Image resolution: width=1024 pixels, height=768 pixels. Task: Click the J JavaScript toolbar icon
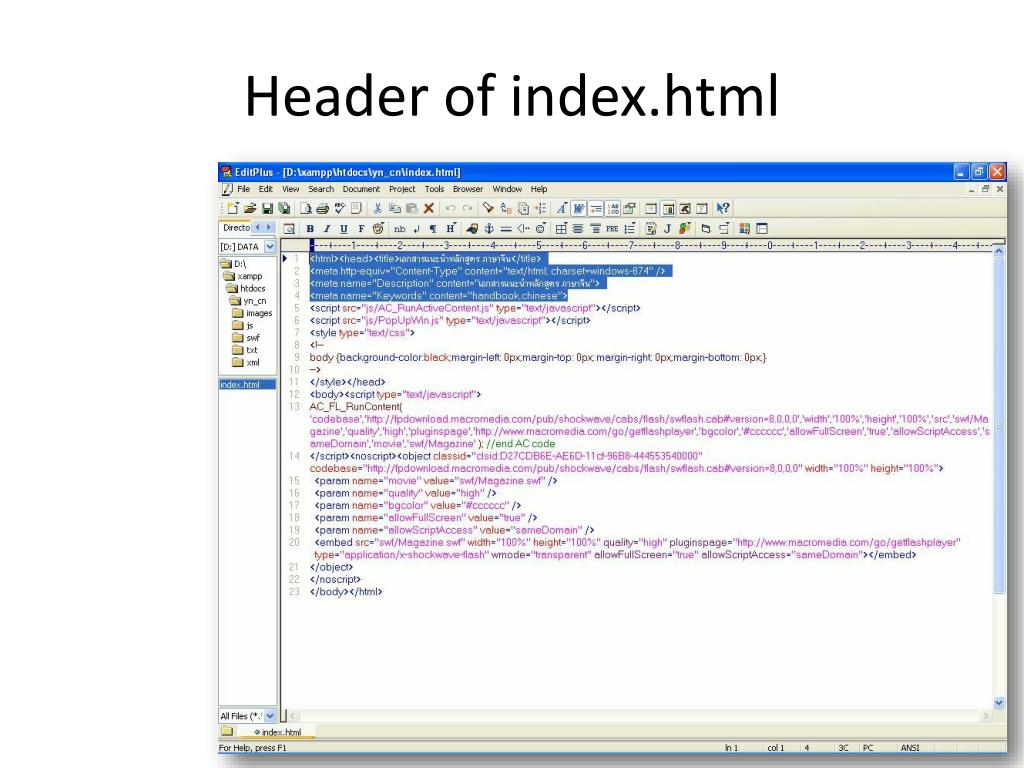coord(667,229)
